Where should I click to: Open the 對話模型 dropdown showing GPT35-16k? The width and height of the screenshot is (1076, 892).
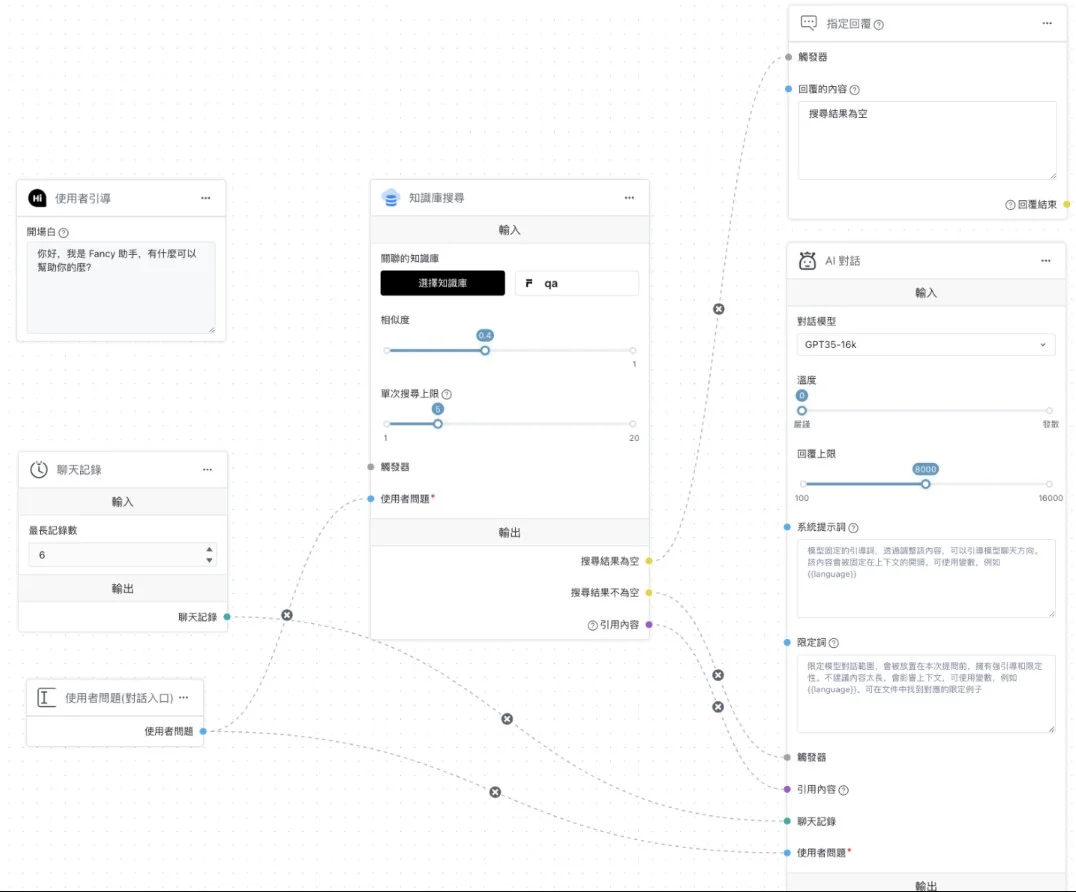click(926, 344)
